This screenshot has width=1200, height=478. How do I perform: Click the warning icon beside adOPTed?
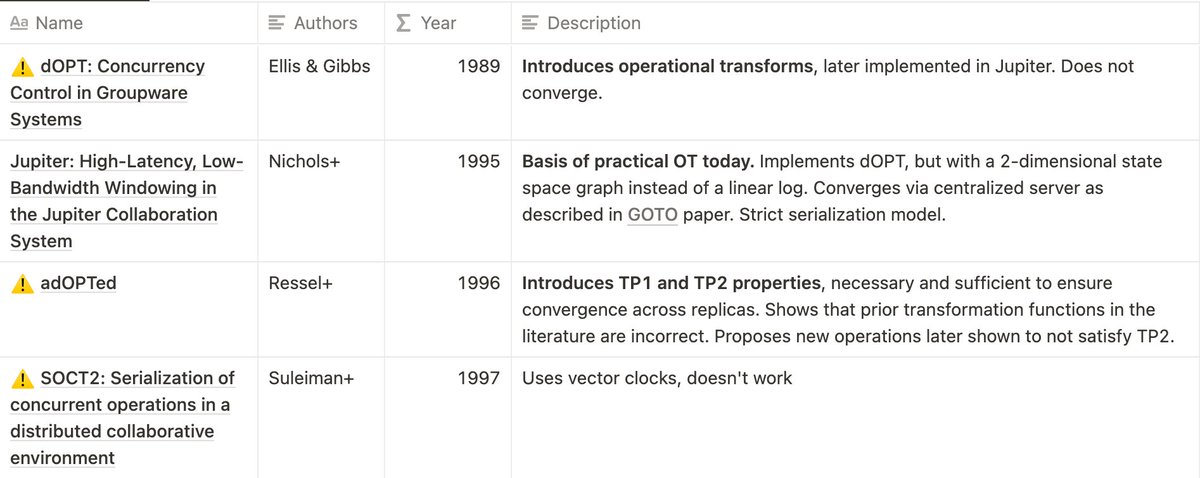[21, 284]
